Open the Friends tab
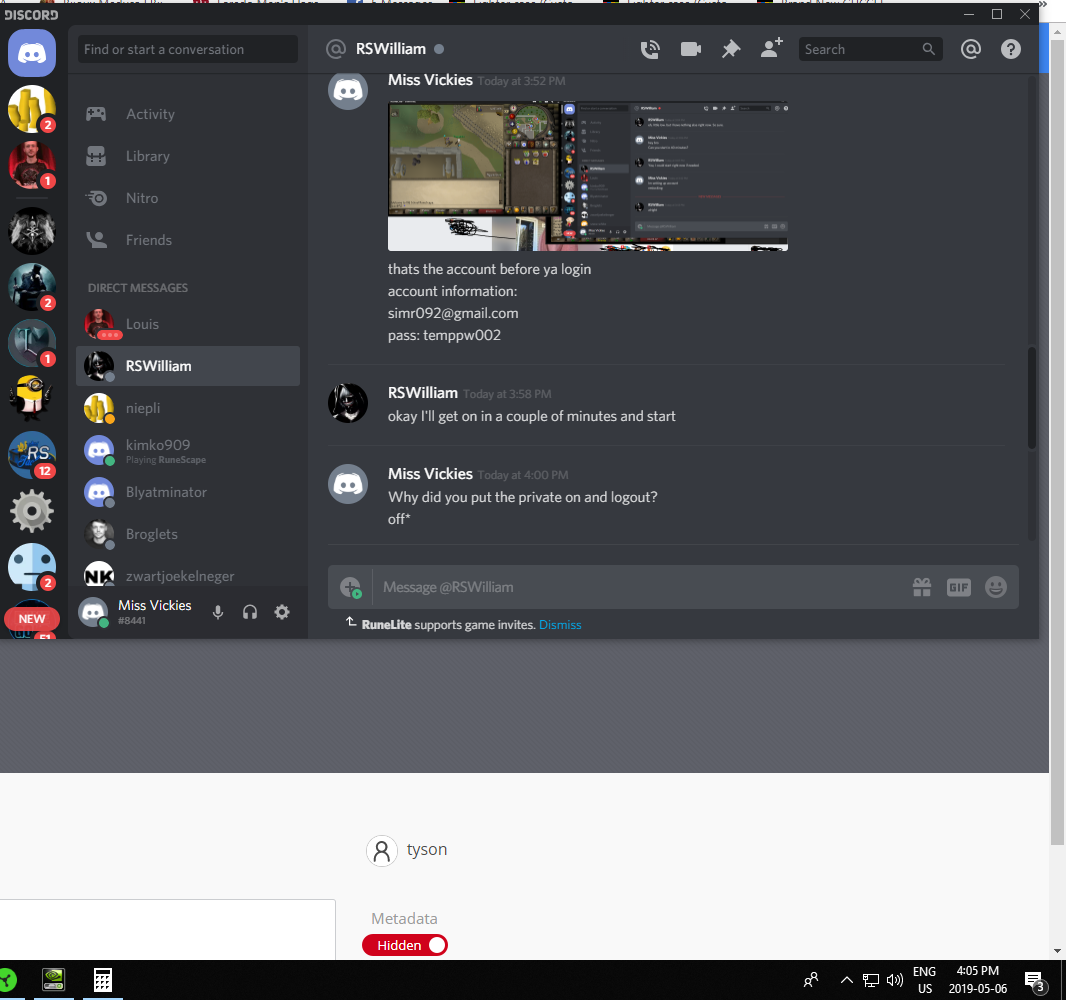The image size is (1066, 1000). point(188,240)
